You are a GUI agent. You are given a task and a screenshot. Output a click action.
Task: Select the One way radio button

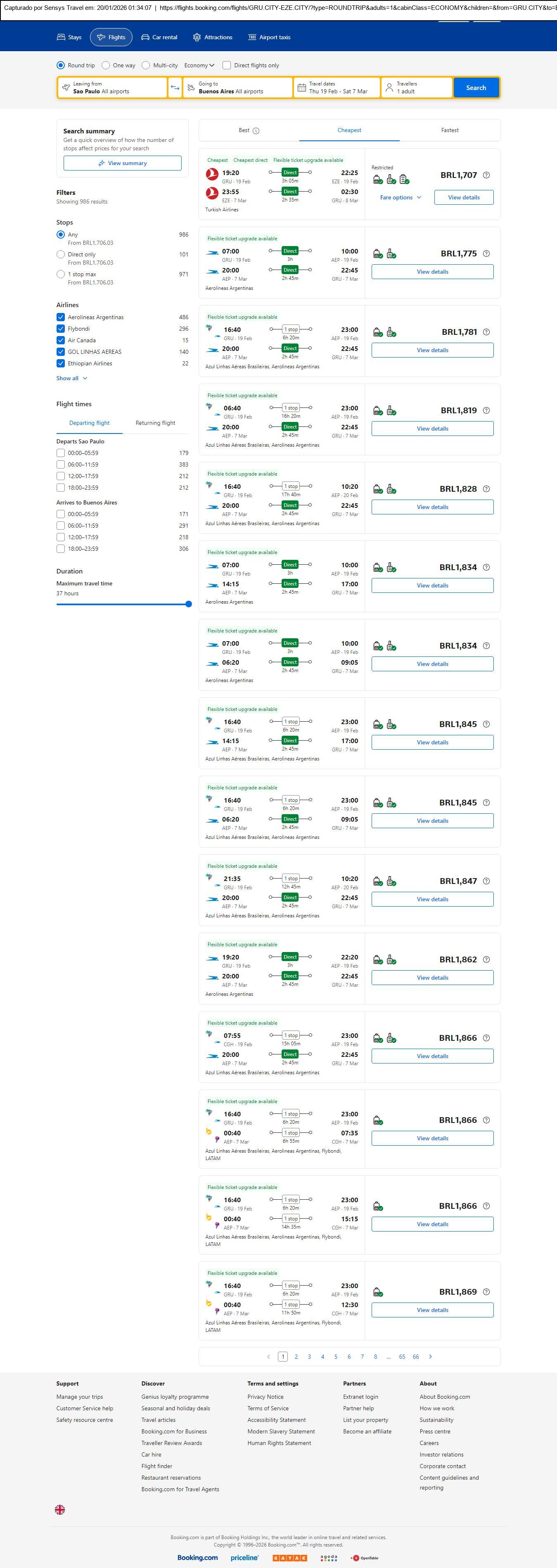pyautogui.click(x=106, y=65)
